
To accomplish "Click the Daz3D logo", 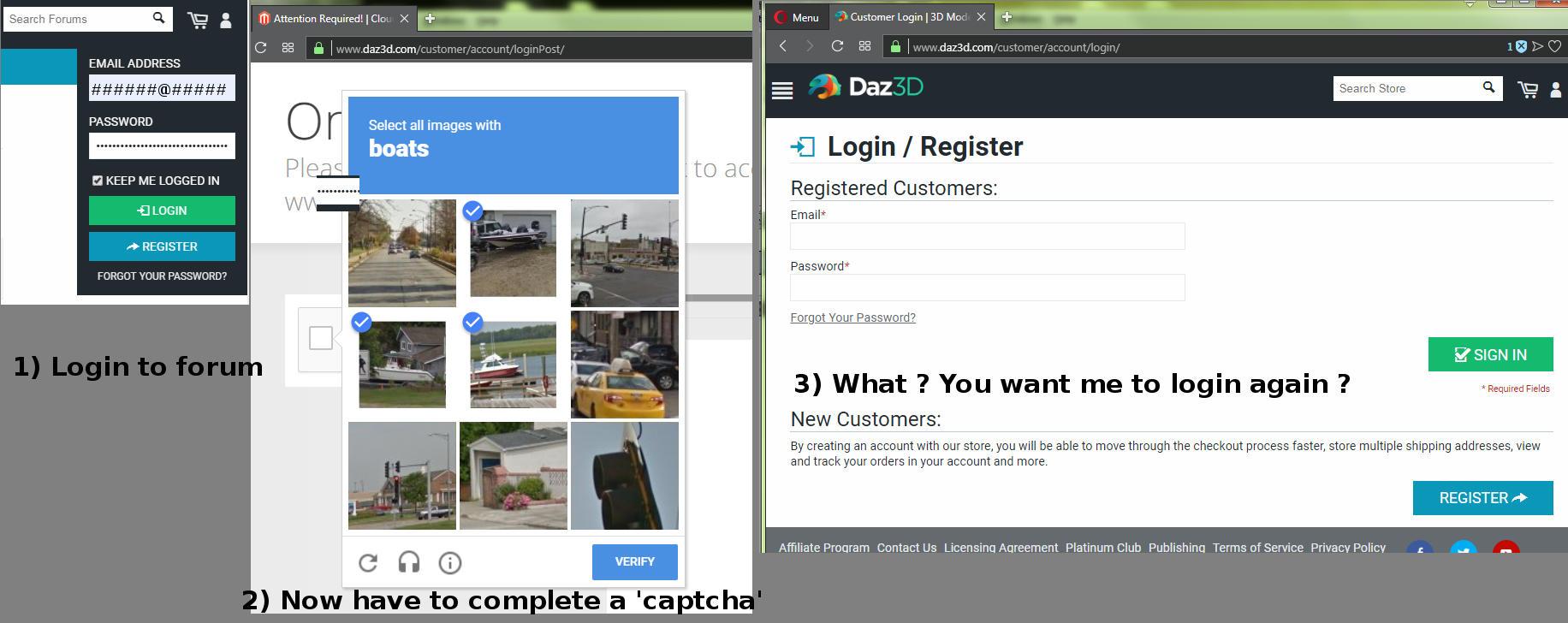I will (x=866, y=86).
